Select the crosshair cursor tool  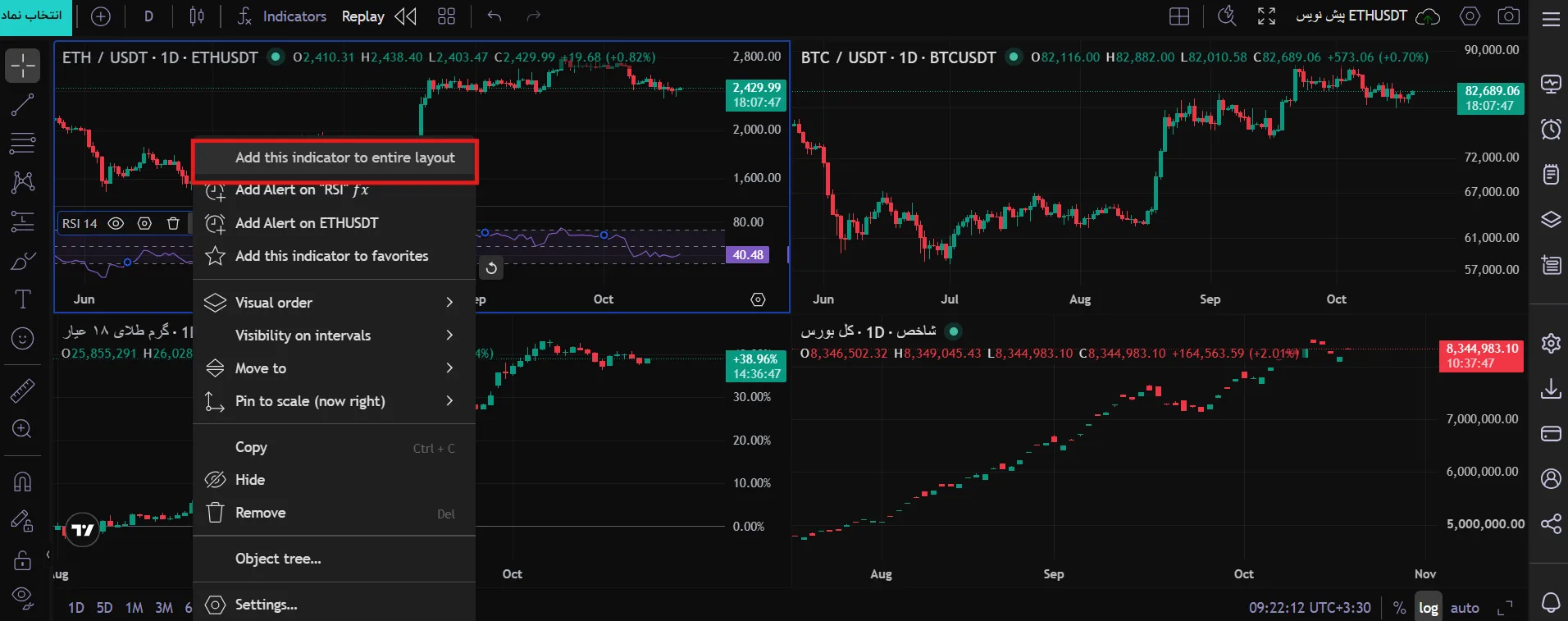[23, 66]
